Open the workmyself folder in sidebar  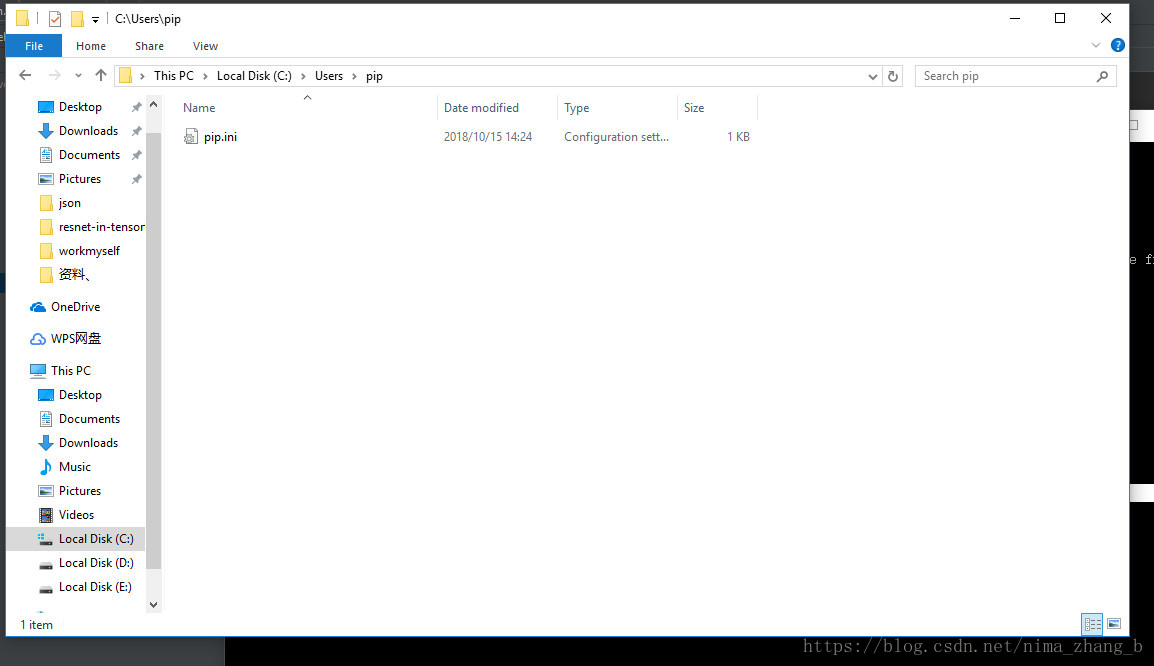(x=89, y=251)
